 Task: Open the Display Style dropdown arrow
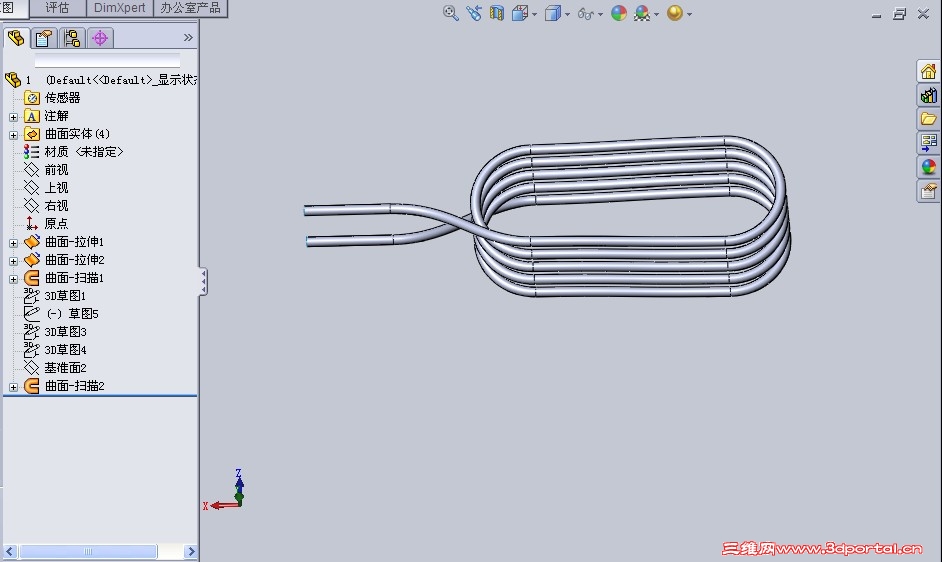click(x=567, y=14)
